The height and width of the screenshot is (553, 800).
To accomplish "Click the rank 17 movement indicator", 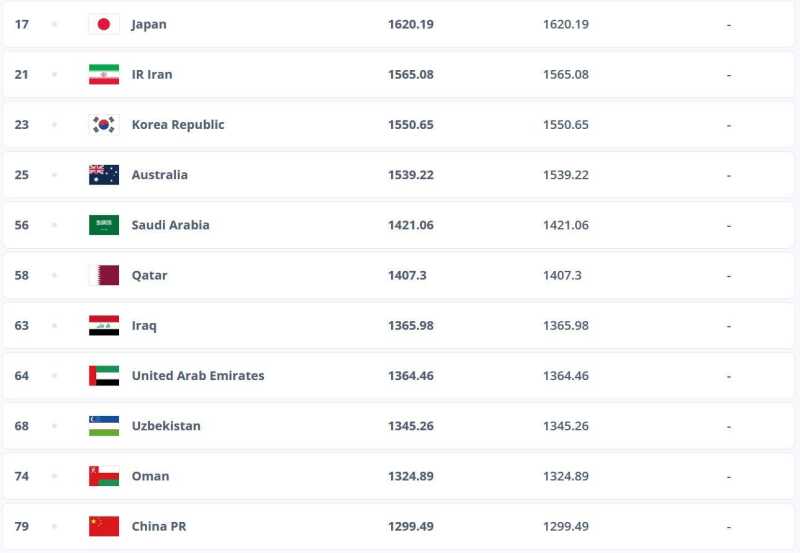I will tap(54, 24).
